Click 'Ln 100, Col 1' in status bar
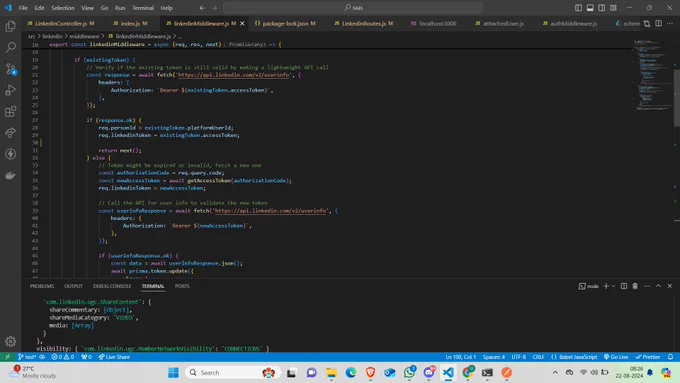Image resolution: width=680 pixels, height=383 pixels. coord(461,357)
